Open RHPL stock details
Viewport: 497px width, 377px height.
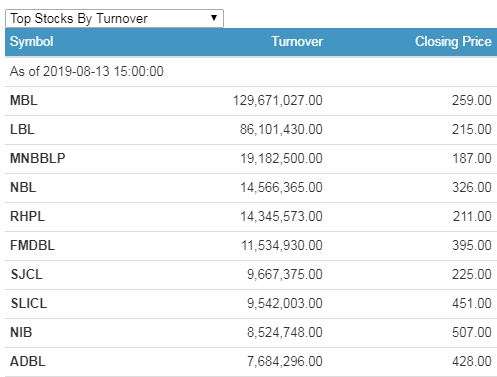(27, 216)
